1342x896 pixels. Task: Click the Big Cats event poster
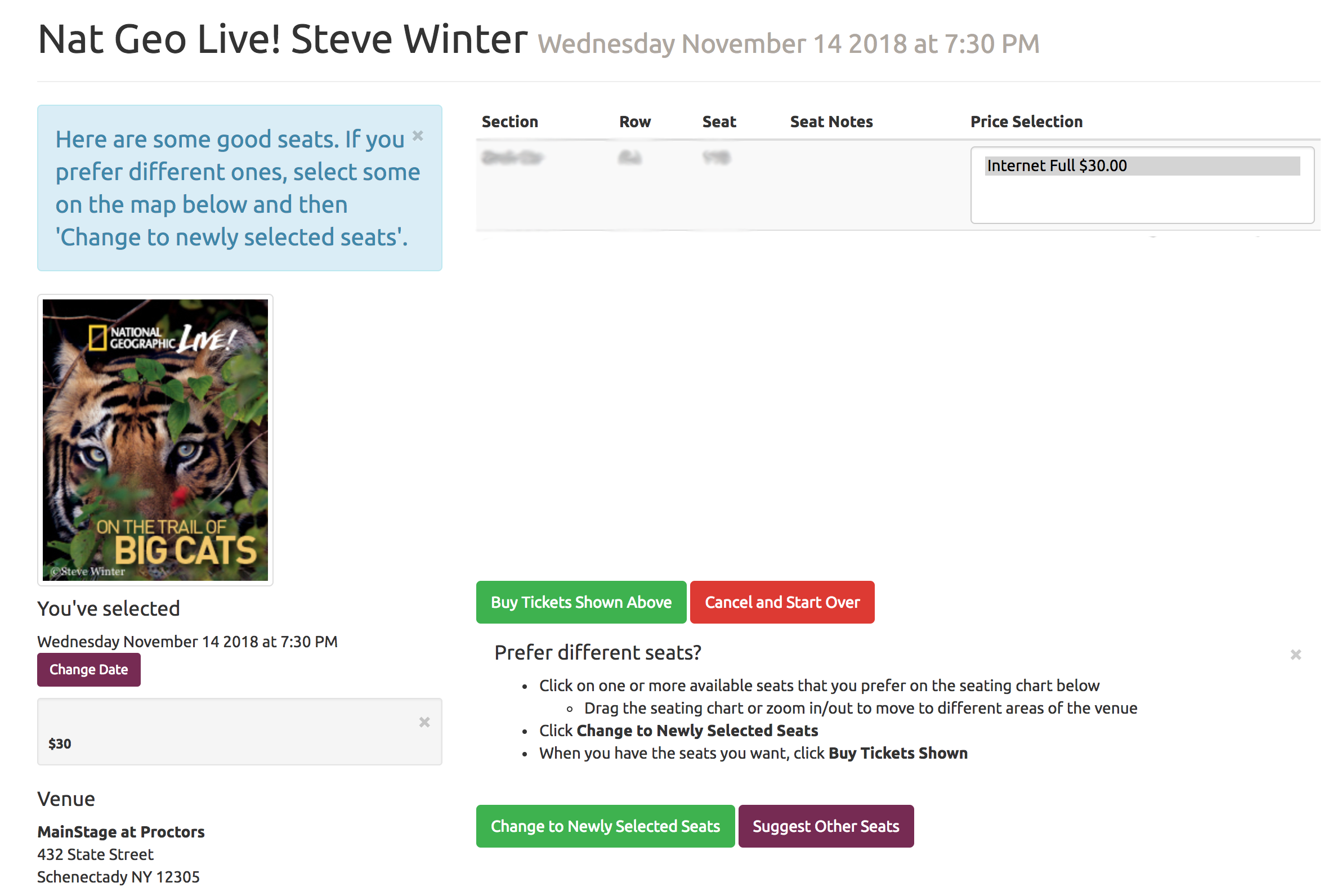click(155, 440)
